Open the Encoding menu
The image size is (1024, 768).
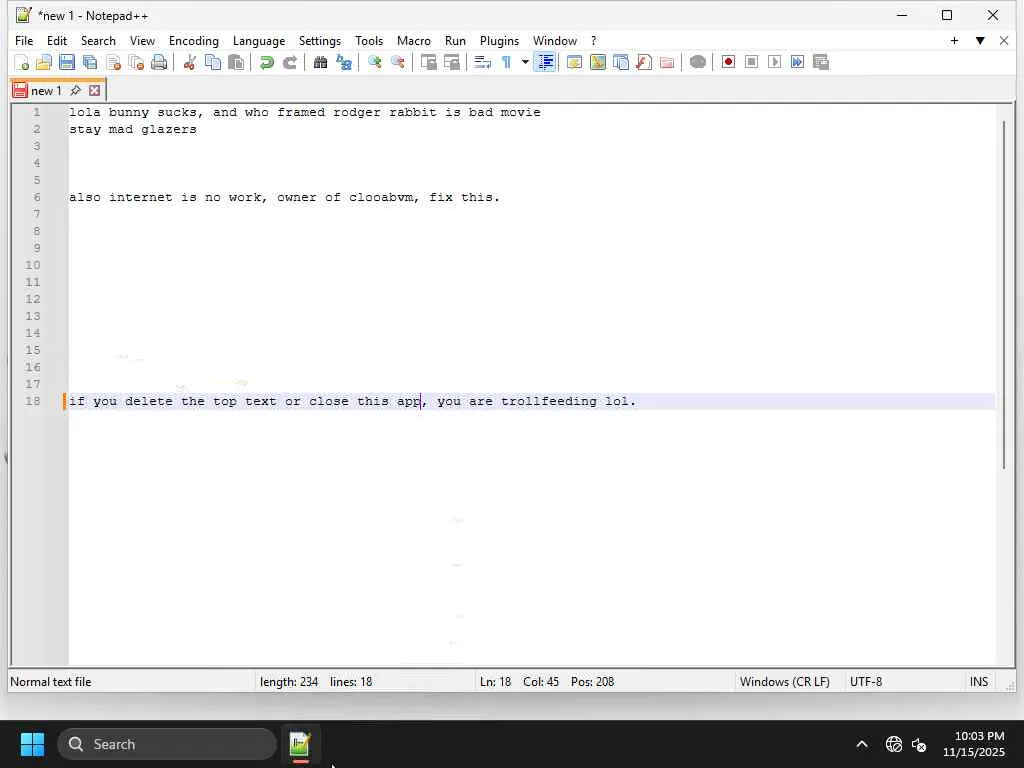[194, 40]
